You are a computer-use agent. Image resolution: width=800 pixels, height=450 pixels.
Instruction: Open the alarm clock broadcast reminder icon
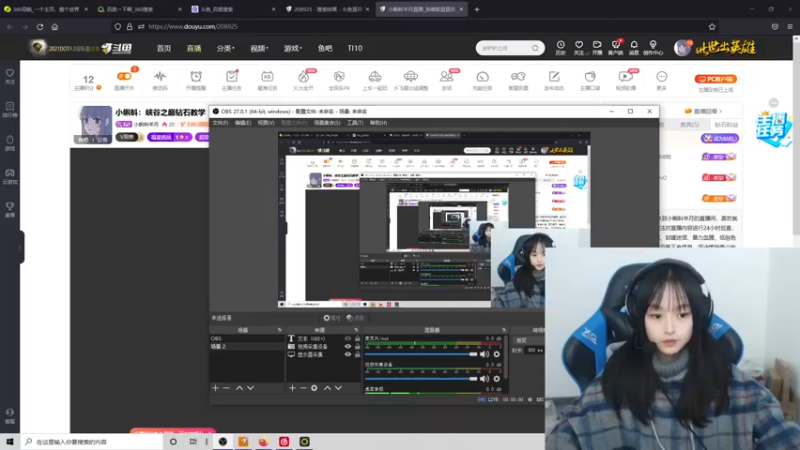(x=196, y=77)
